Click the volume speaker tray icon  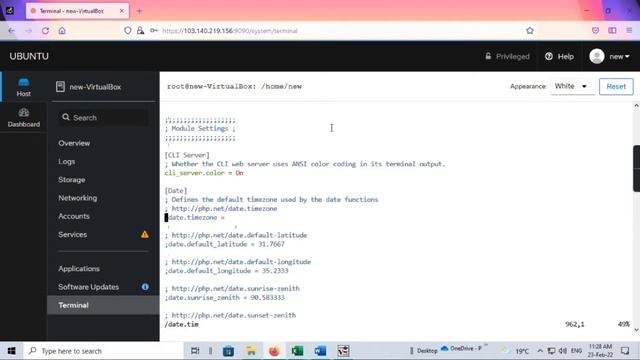563,351
